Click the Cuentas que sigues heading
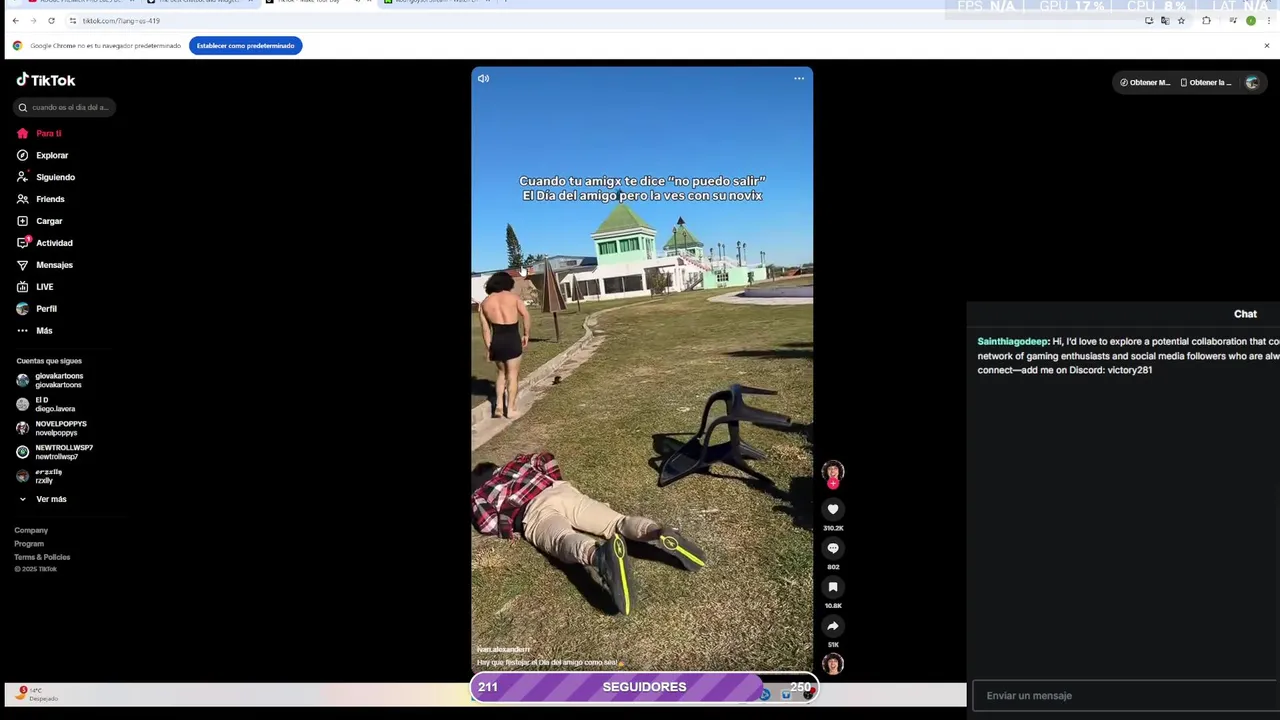This screenshot has height=720, width=1280. [49, 361]
